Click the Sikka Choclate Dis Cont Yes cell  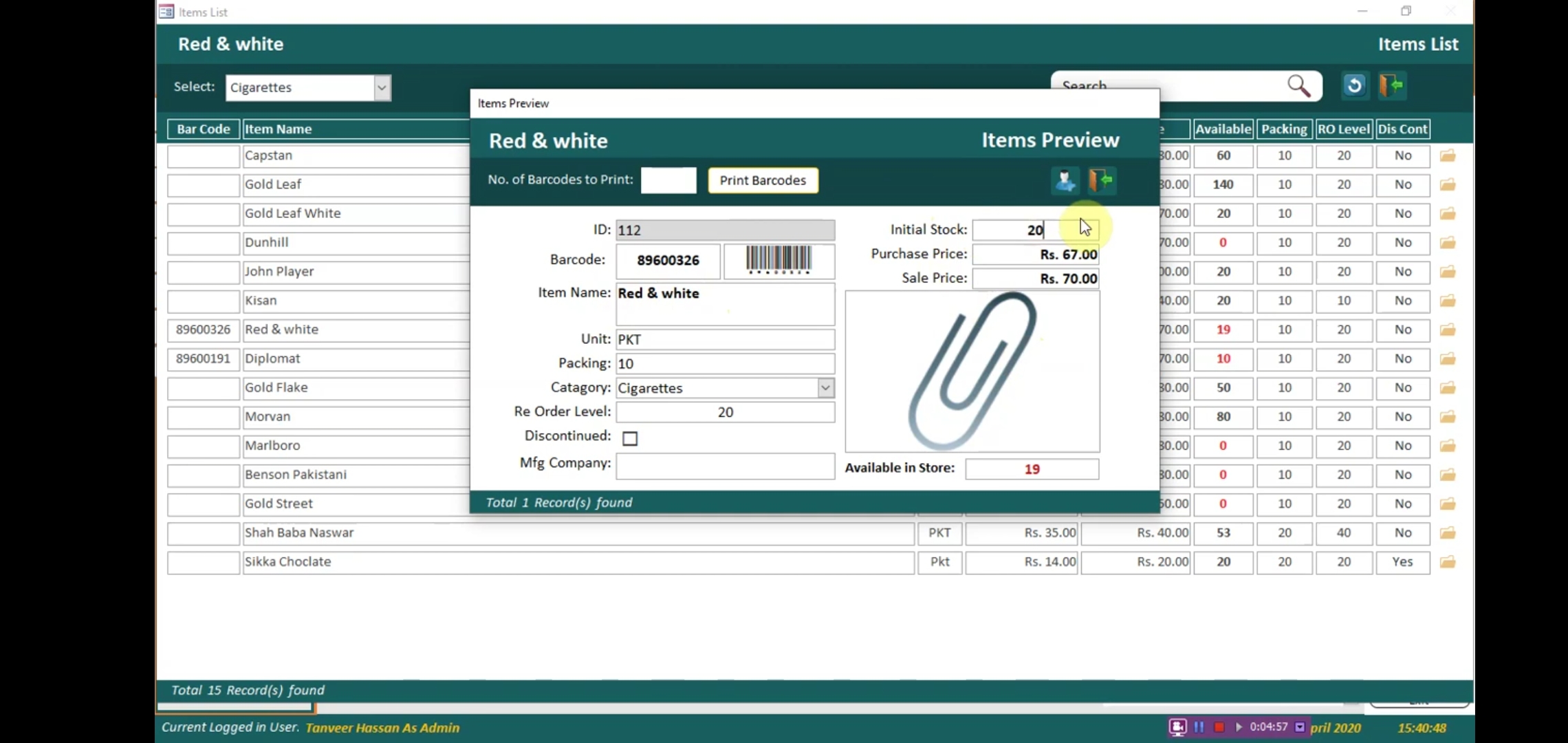coord(1403,562)
